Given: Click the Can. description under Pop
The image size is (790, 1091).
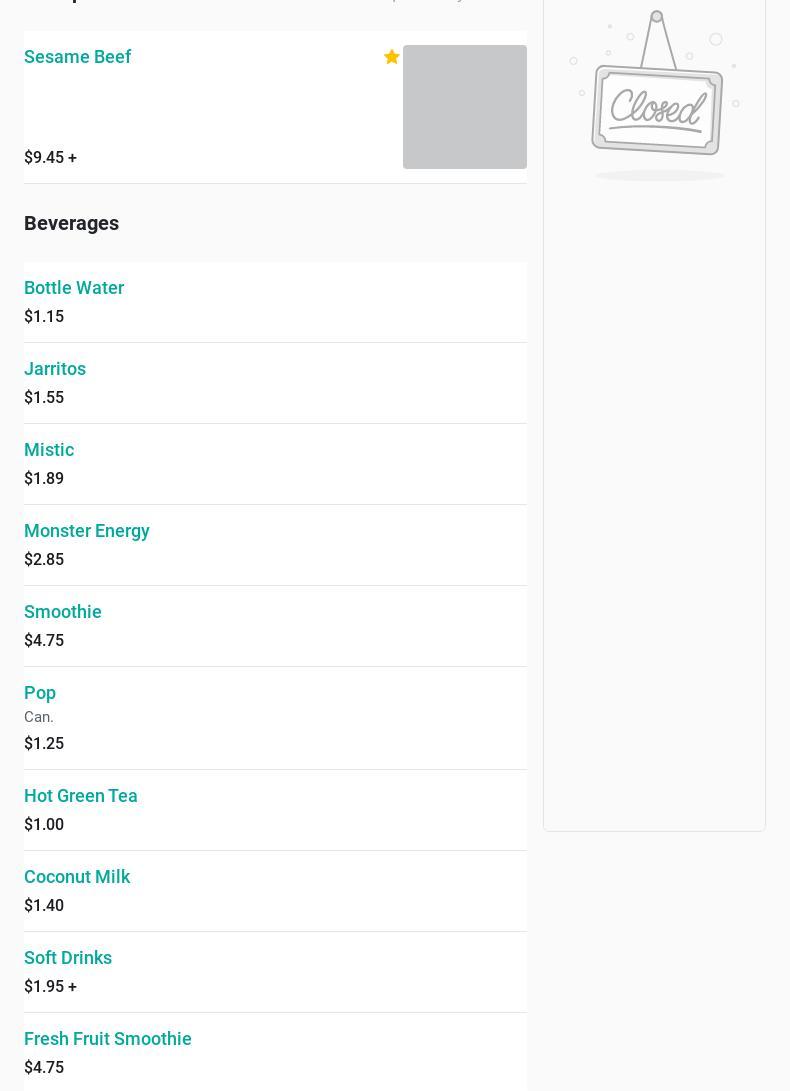Looking at the screenshot, I should [x=39, y=717].
